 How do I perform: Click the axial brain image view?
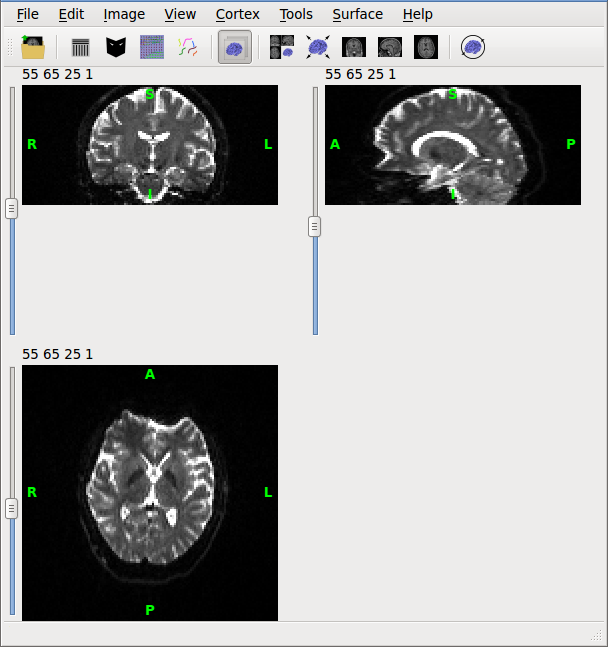click(x=150, y=492)
